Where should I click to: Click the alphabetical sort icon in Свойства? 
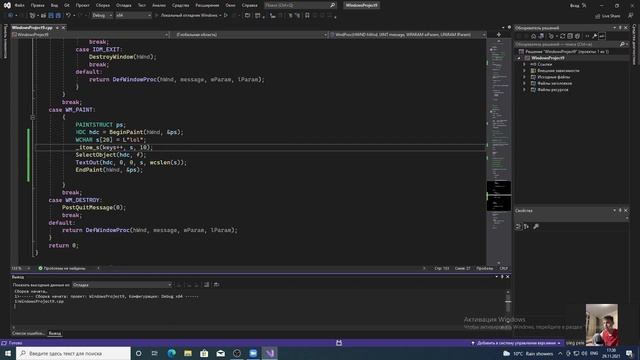pos(527,227)
